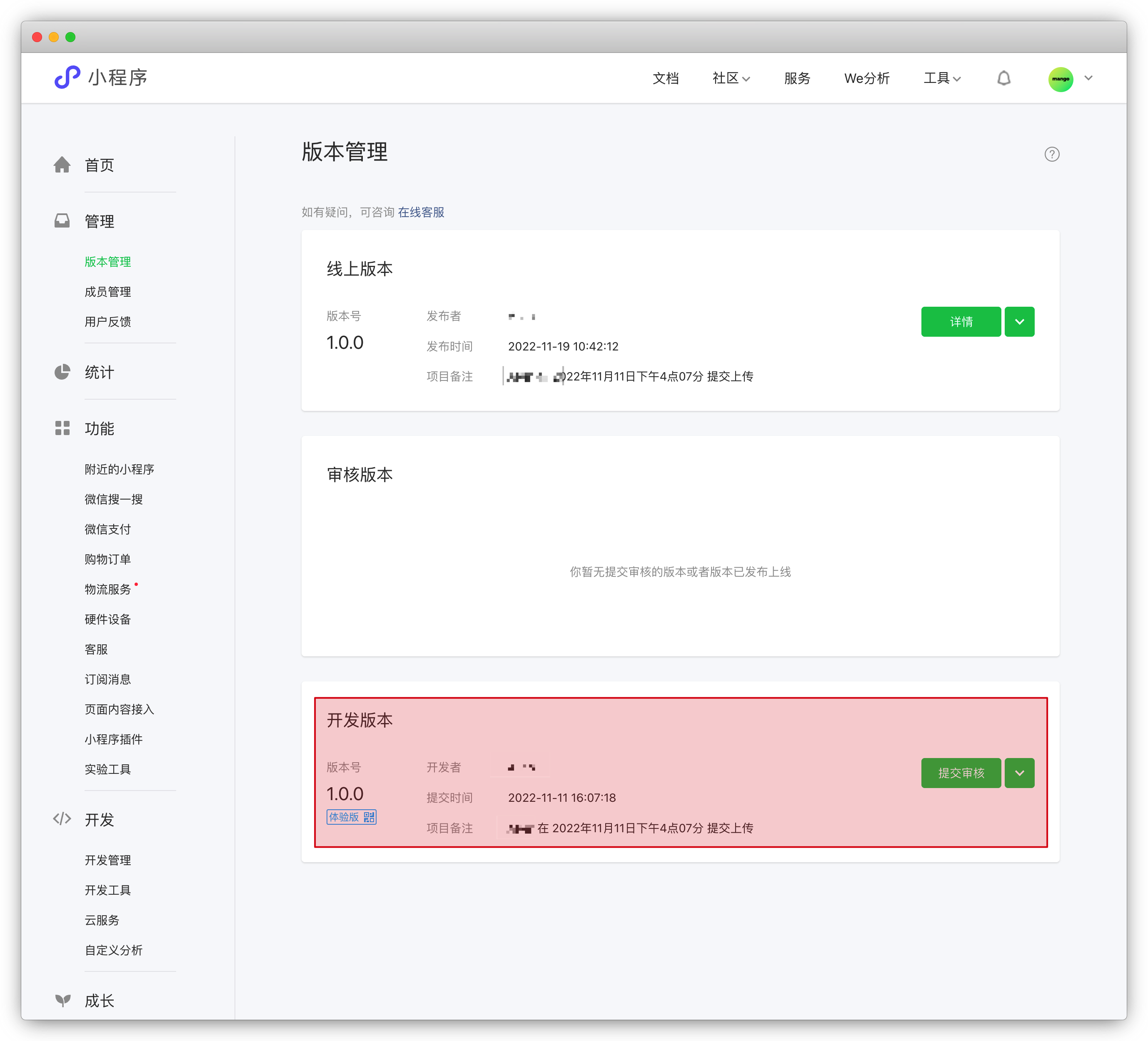This screenshot has width=1148, height=1041.
Task: Click the 开发版本 card heading
Action: pos(359,720)
